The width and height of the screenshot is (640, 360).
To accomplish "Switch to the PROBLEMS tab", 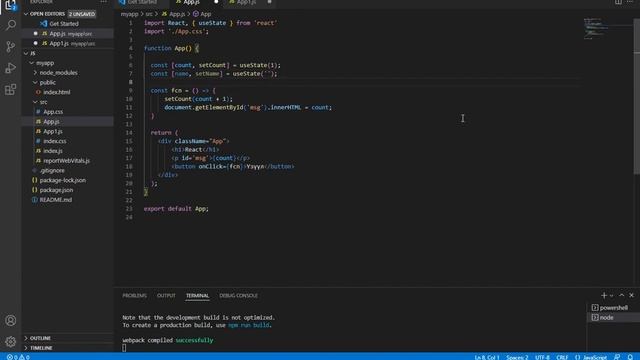I will [134, 296].
